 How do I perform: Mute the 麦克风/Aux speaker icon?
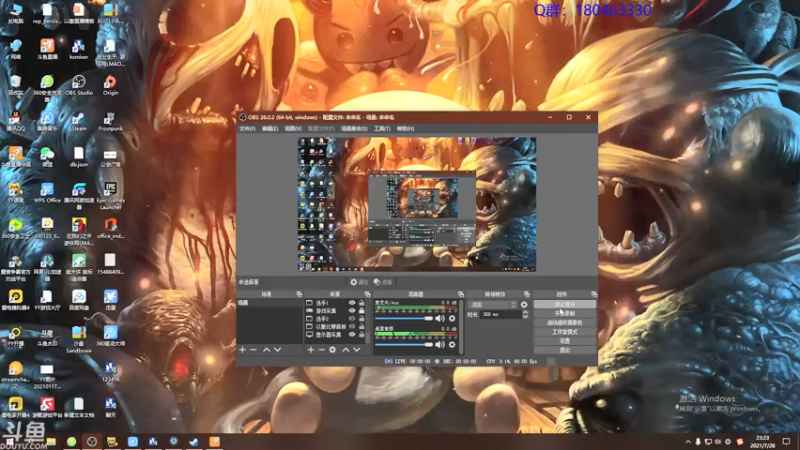point(440,318)
